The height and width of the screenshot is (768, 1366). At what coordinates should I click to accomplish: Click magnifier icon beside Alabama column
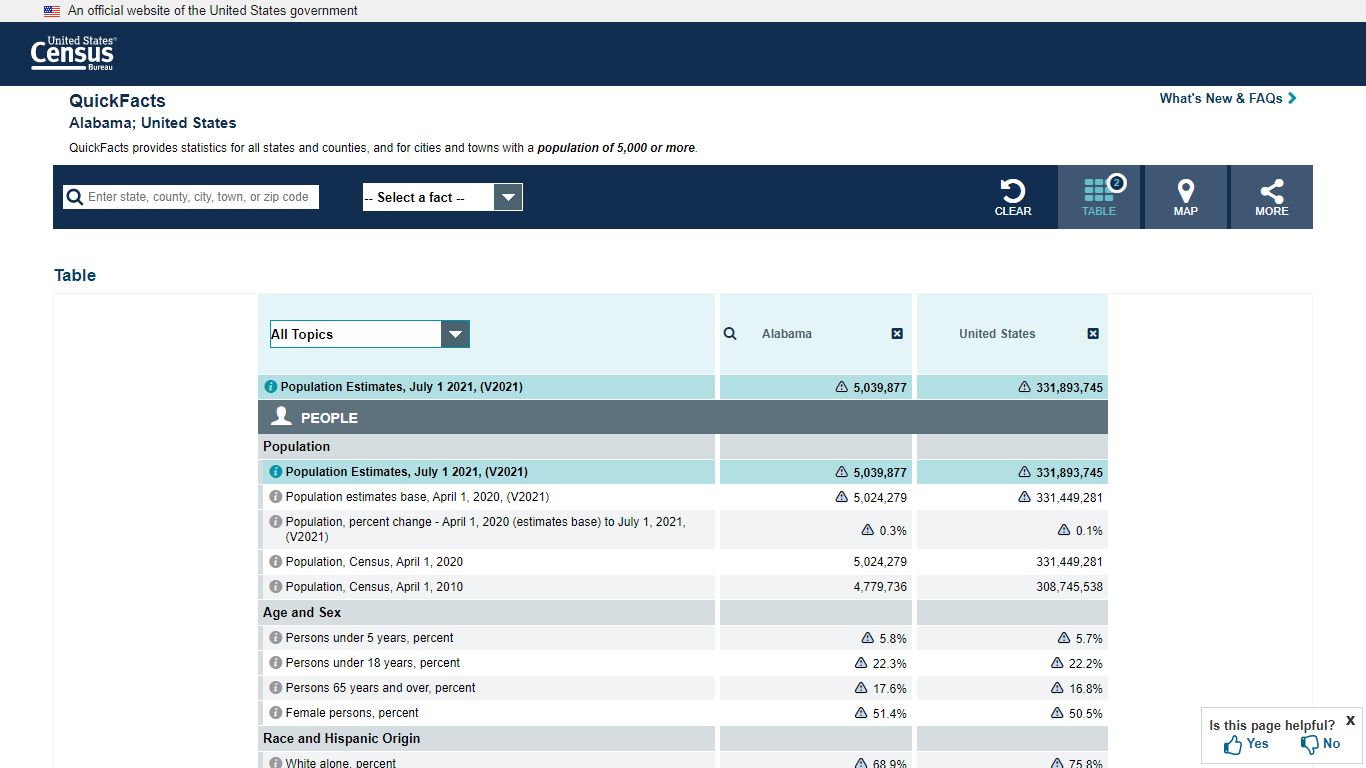click(730, 334)
